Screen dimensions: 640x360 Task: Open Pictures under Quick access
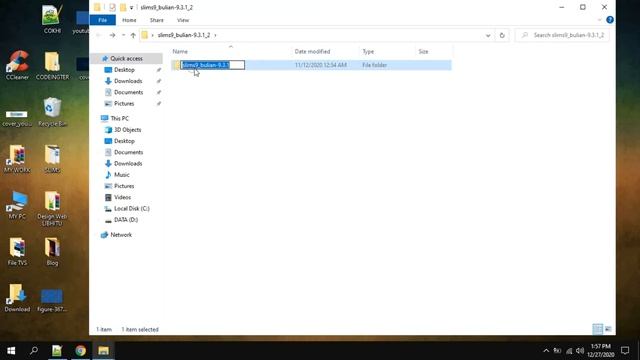(124, 104)
